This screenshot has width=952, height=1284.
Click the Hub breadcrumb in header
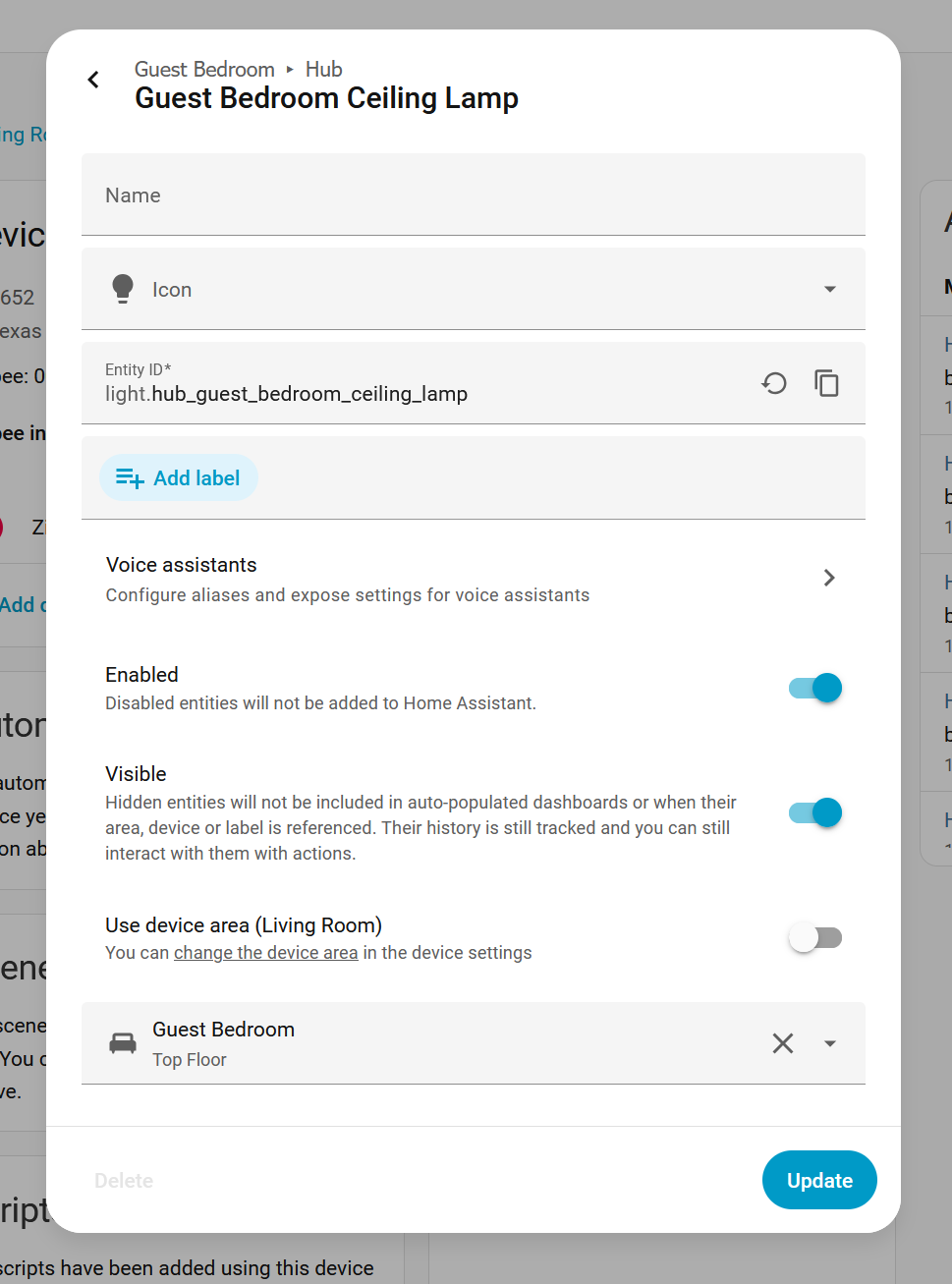pos(323,69)
